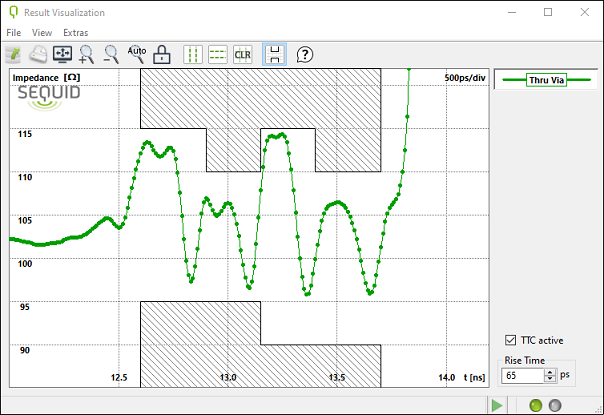Enable the vertical cursor lines tool
The width and height of the screenshot is (604, 415).
pyautogui.click(x=195, y=54)
